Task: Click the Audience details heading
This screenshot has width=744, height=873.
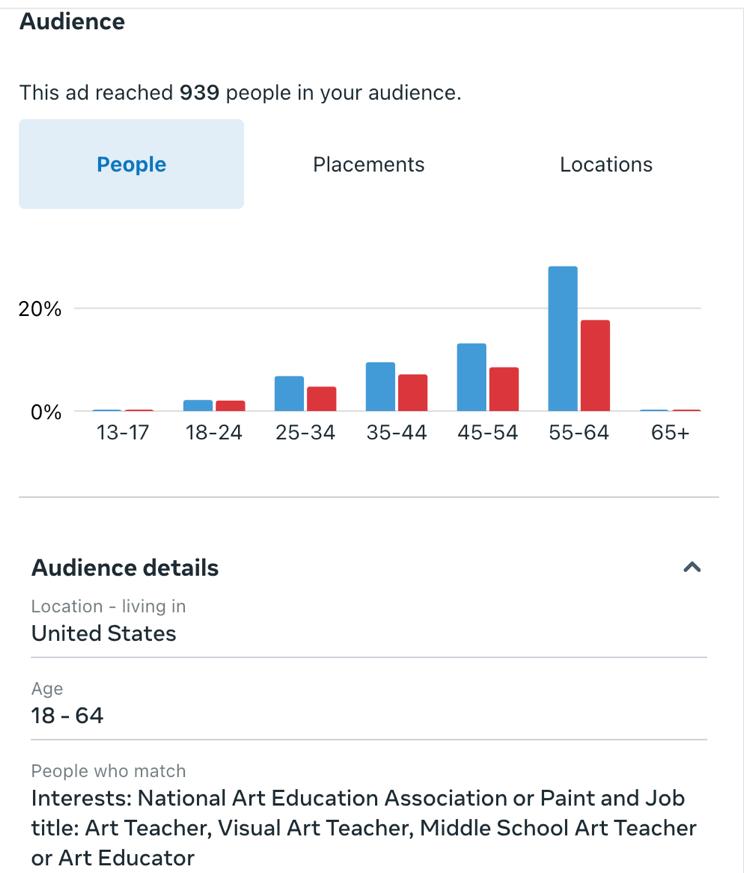Action: pyautogui.click(x=125, y=567)
